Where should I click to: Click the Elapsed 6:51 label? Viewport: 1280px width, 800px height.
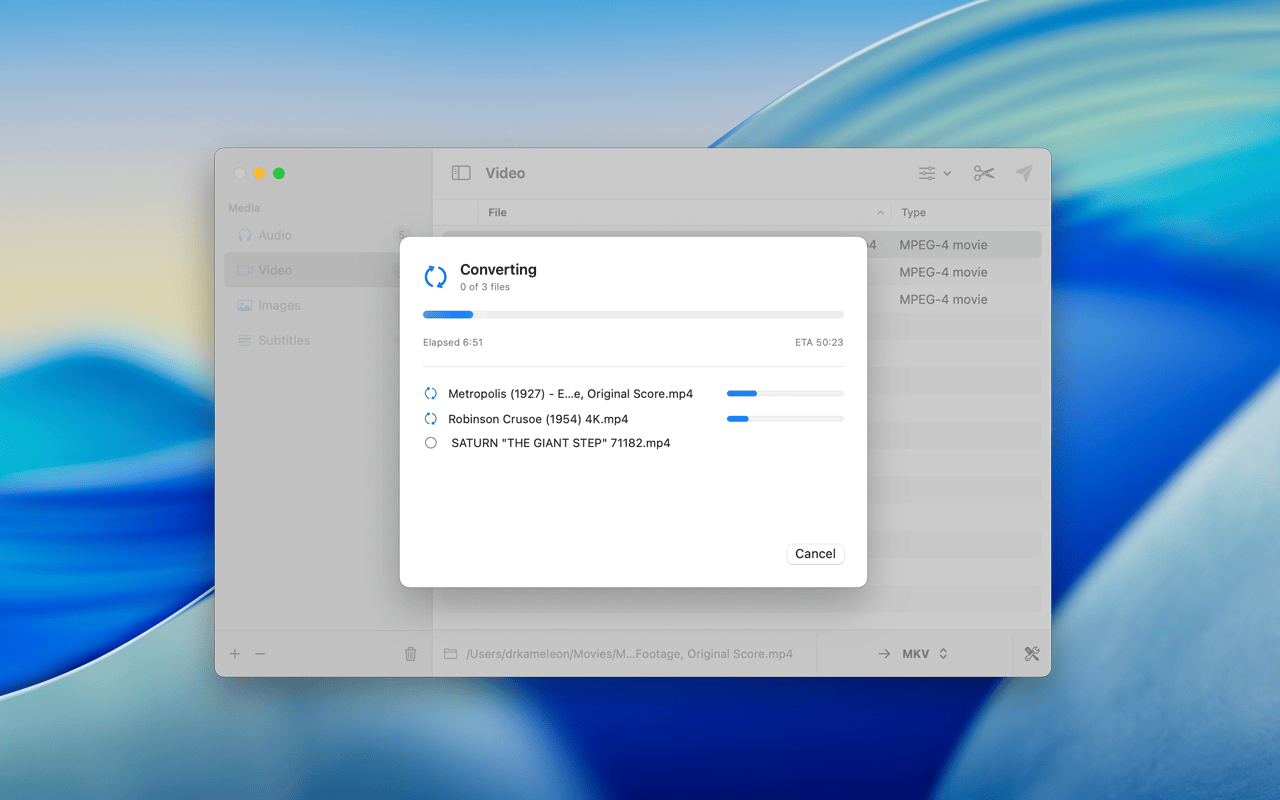[453, 342]
